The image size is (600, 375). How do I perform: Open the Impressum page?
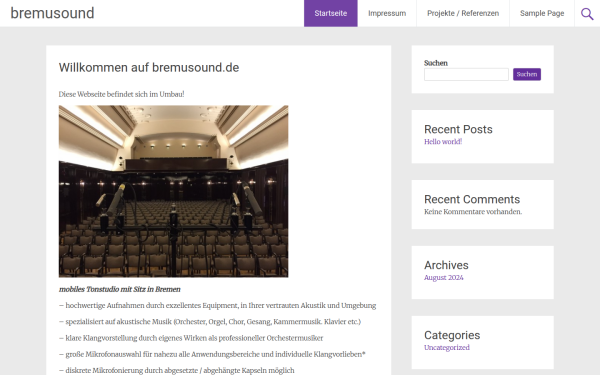[387, 13]
